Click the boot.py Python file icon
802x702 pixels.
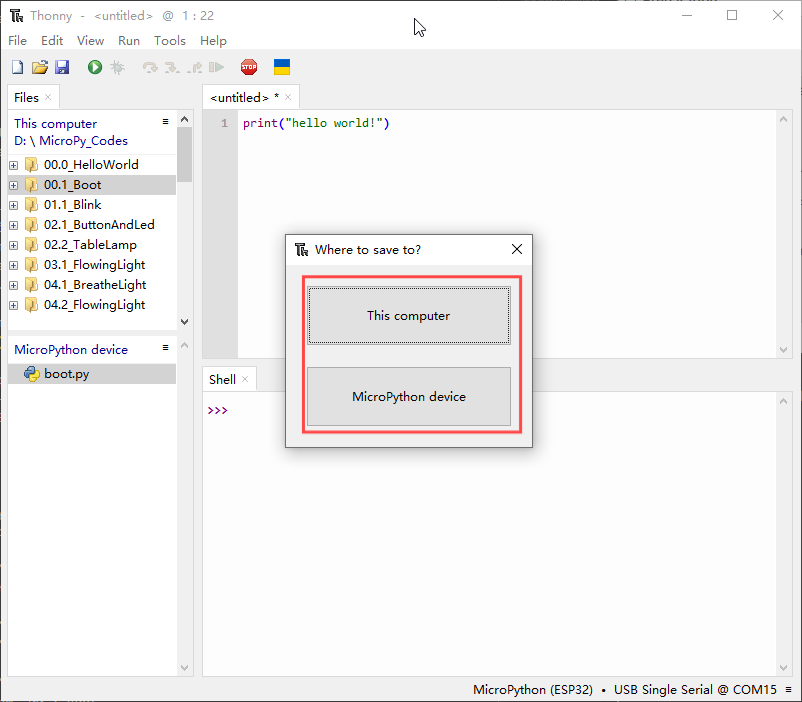[x=32, y=374]
